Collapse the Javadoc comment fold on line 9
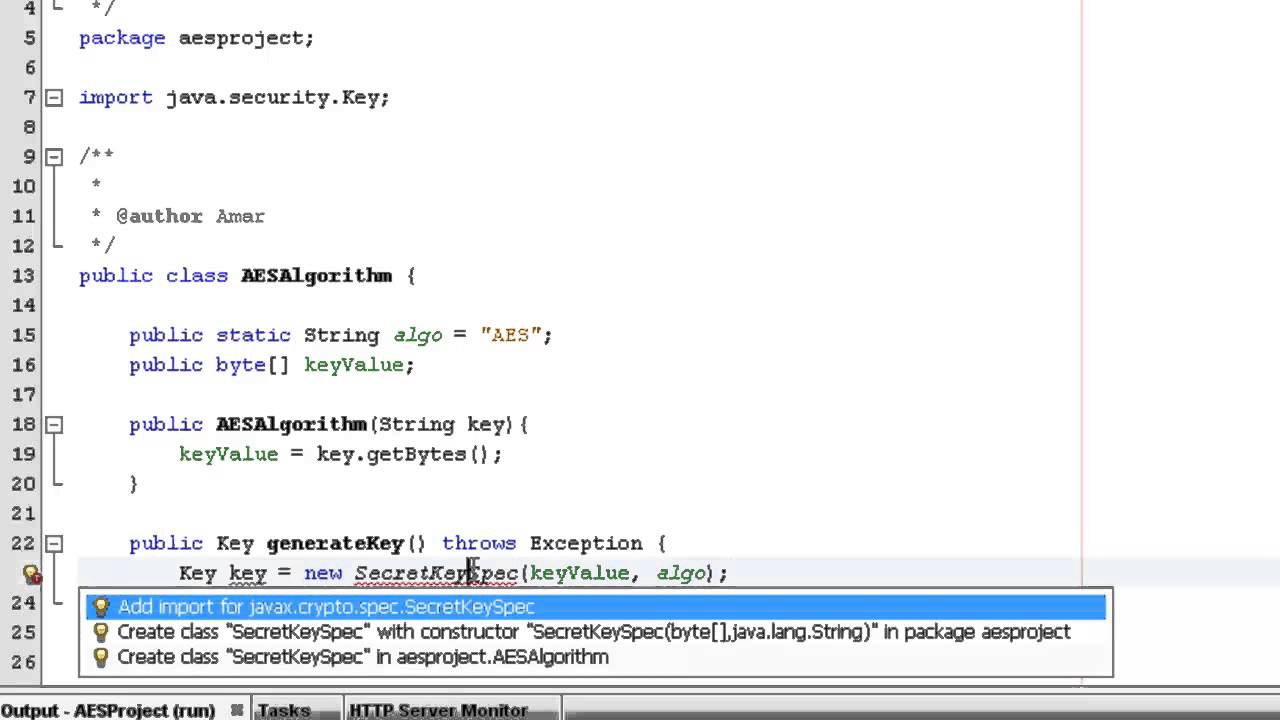Viewport: 1280px width, 720px height. 54,157
